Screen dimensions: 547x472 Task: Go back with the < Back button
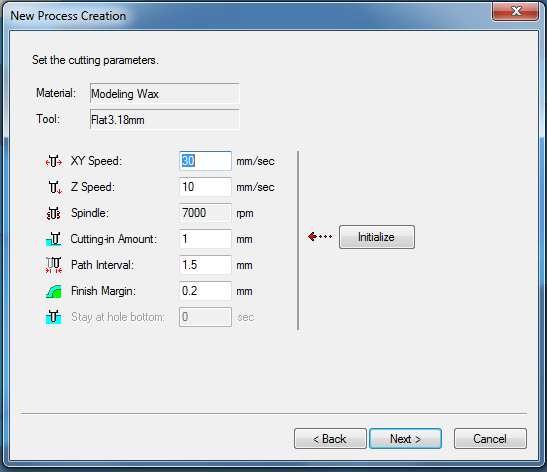[330, 439]
